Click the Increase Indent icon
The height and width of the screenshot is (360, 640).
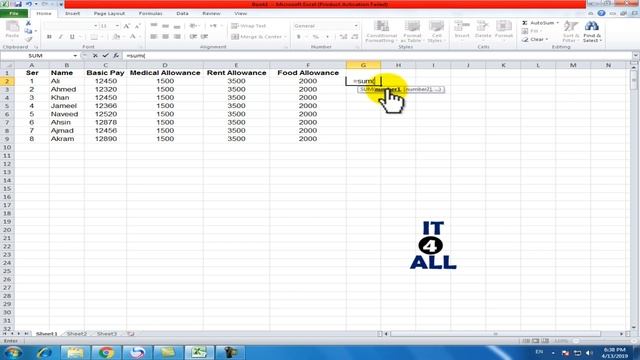coord(204,37)
